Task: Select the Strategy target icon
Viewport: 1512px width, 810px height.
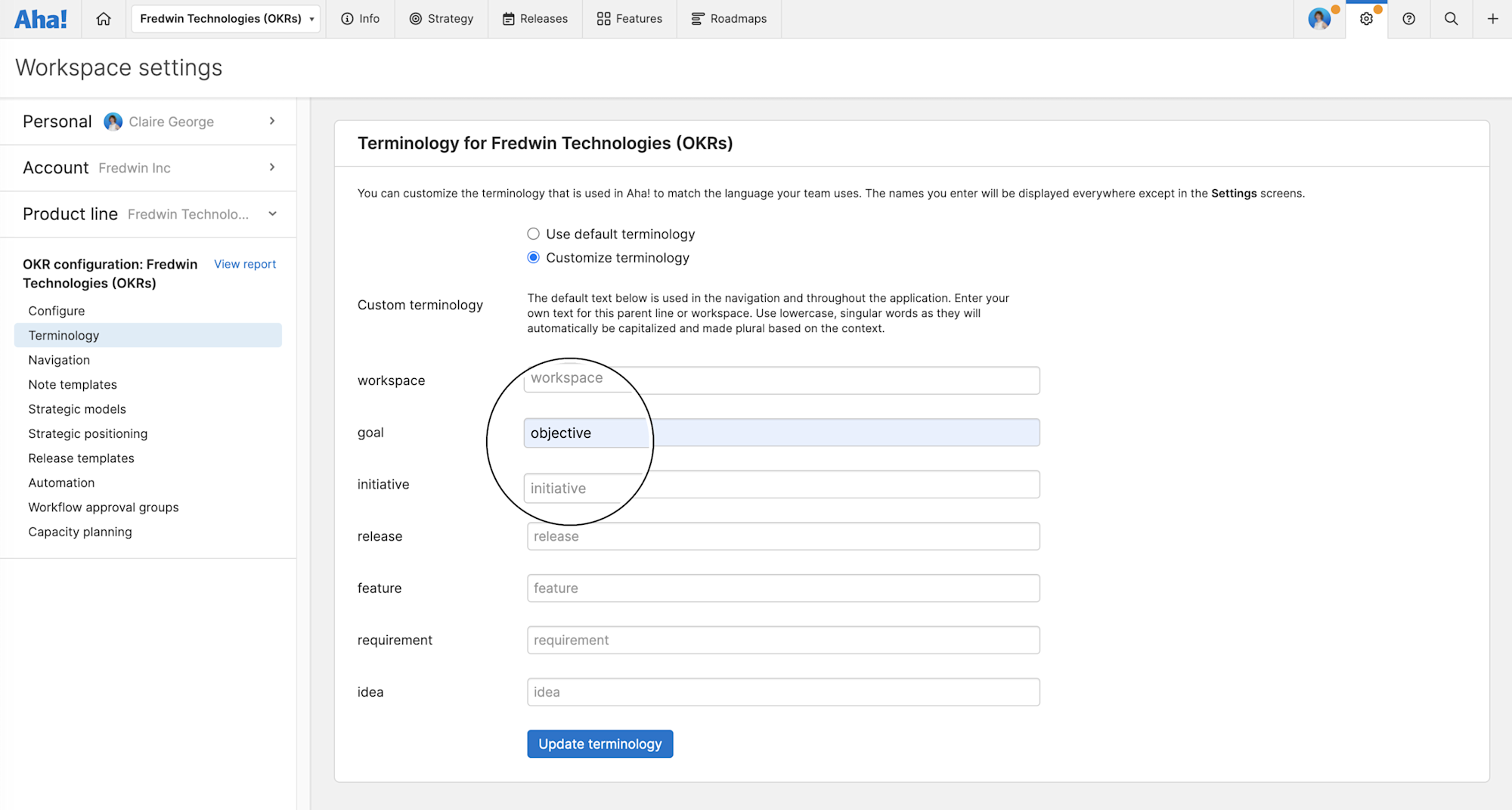Action: (x=414, y=19)
